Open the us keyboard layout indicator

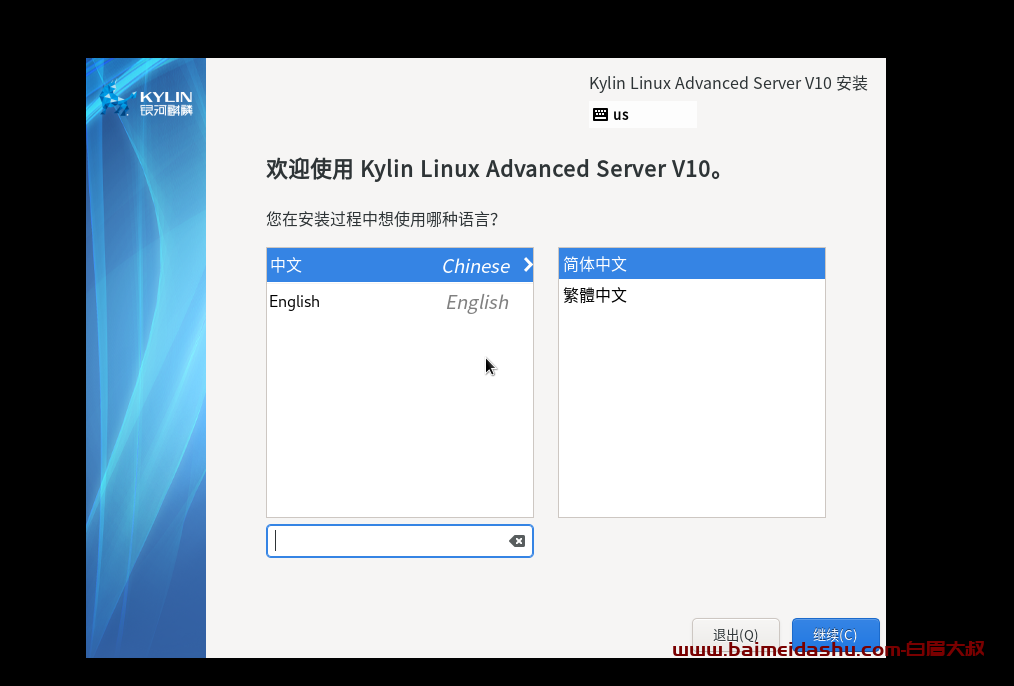[643, 114]
